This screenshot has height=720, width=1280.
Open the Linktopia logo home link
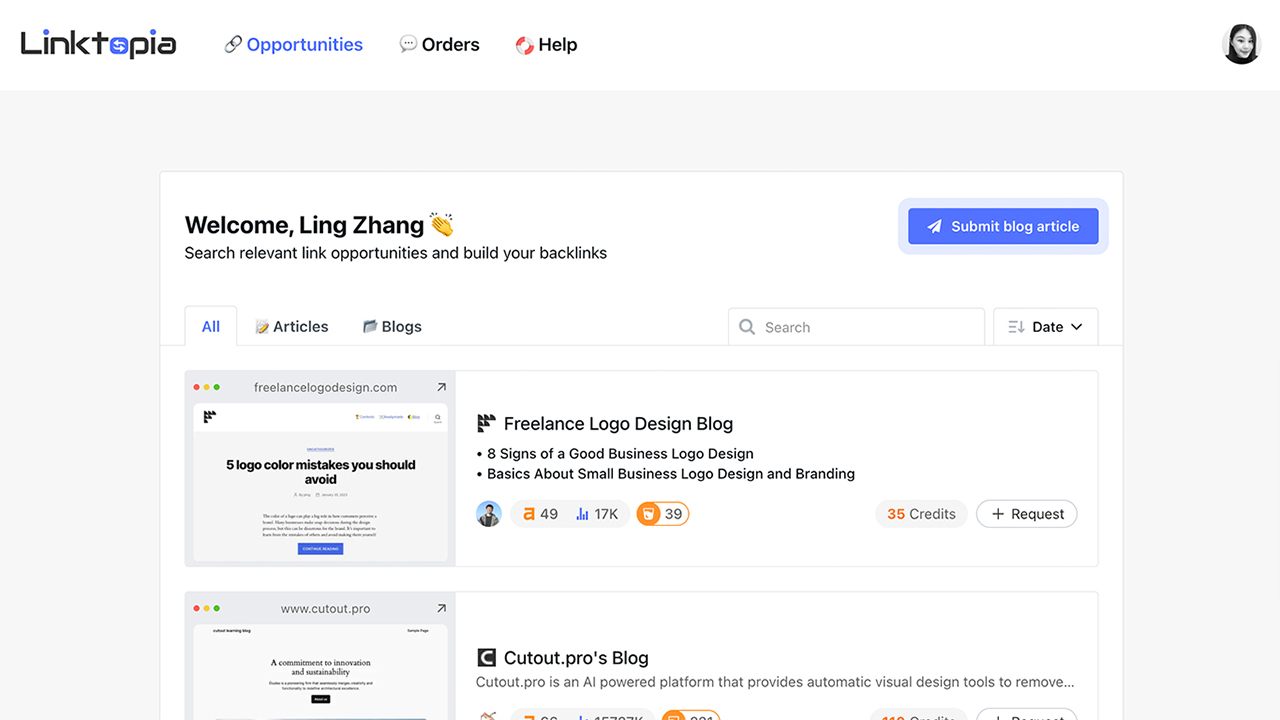(x=98, y=44)
